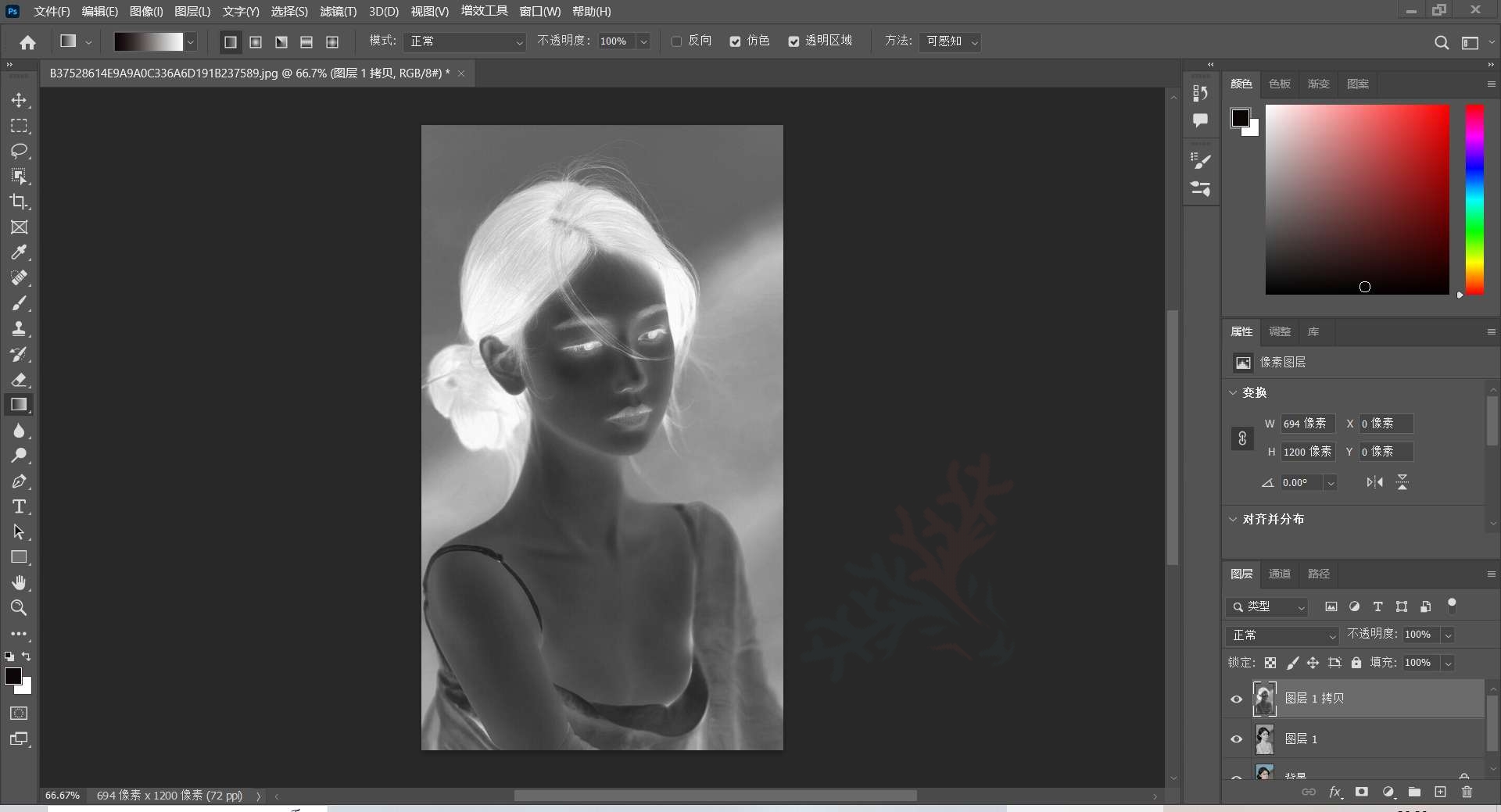The image size is (1501, 812).
Task: Switch to the 调整 tab
Action: [1280, 332]
